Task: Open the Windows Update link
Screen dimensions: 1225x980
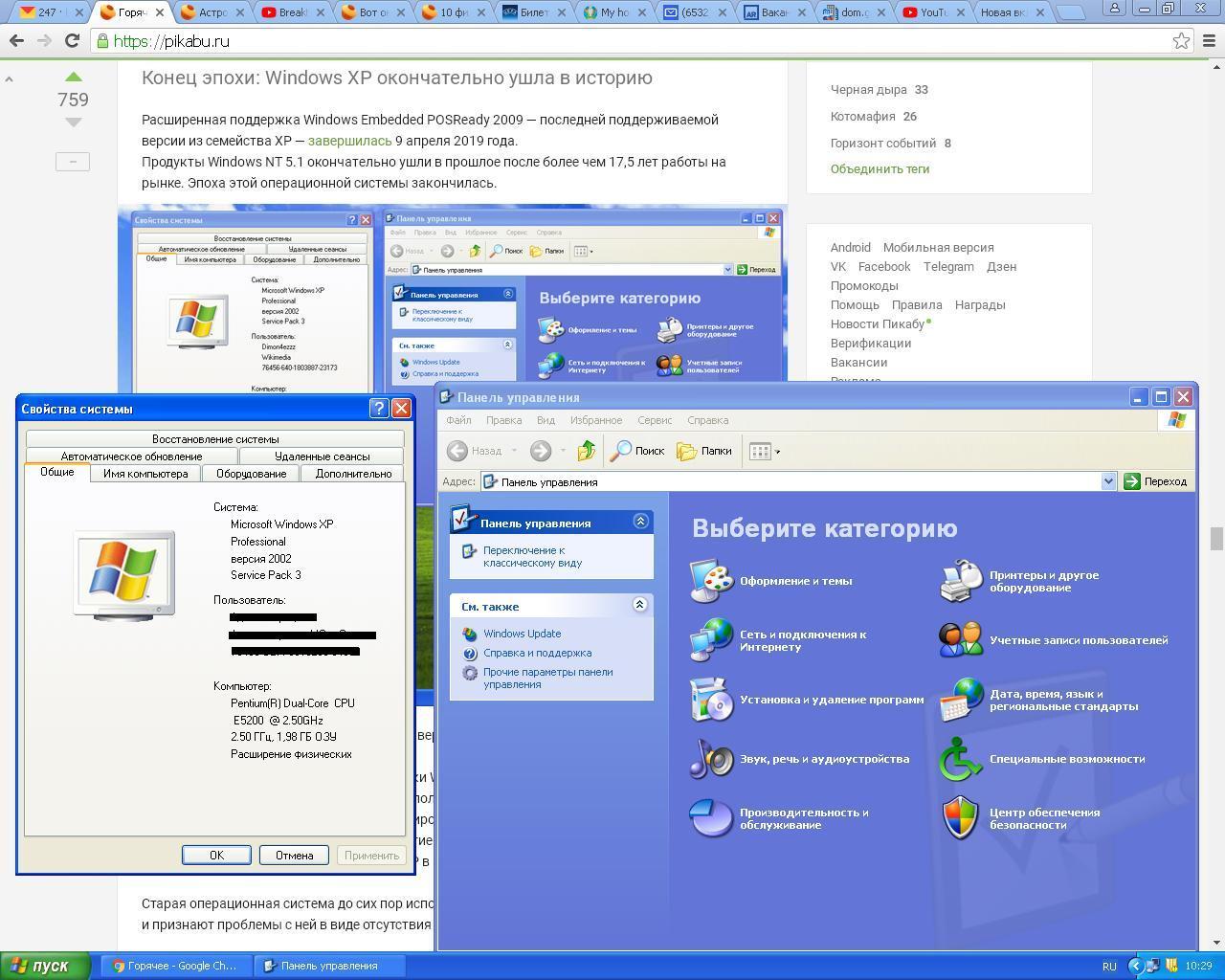Action: pyautogui.click(x=522, y=634)
